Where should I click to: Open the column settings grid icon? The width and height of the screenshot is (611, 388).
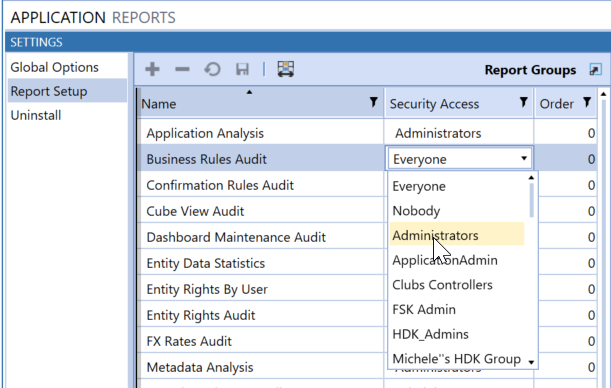coord(286,69)
